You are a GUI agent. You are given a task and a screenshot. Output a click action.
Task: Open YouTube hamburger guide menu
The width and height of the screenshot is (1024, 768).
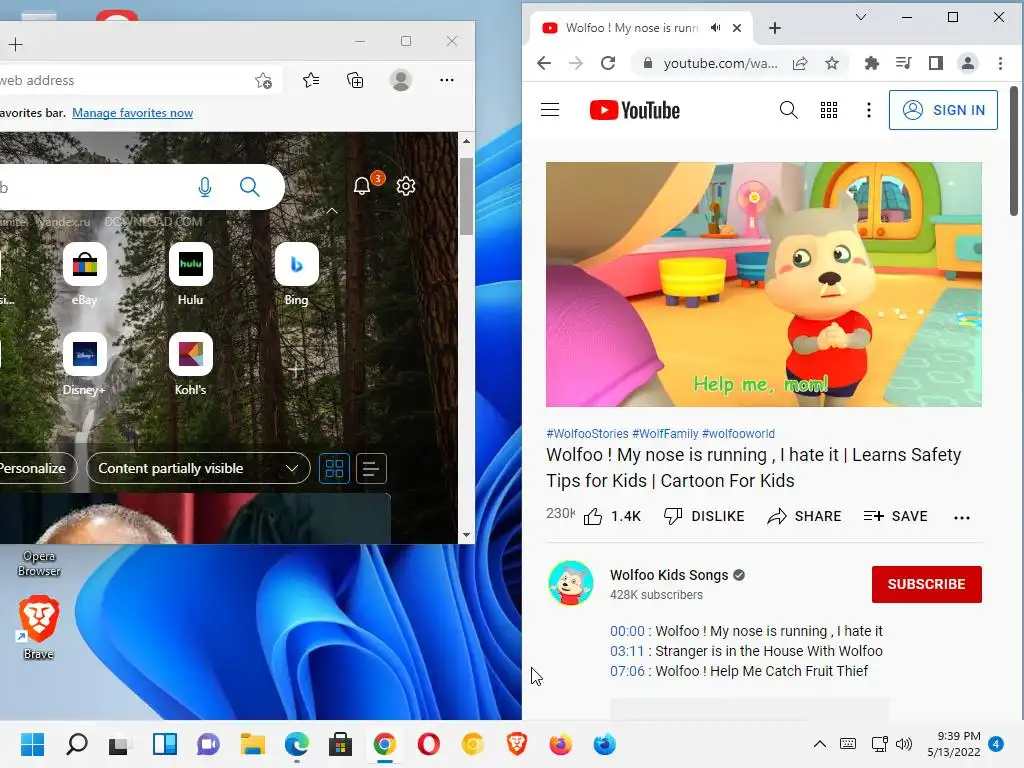pos(550,110)
